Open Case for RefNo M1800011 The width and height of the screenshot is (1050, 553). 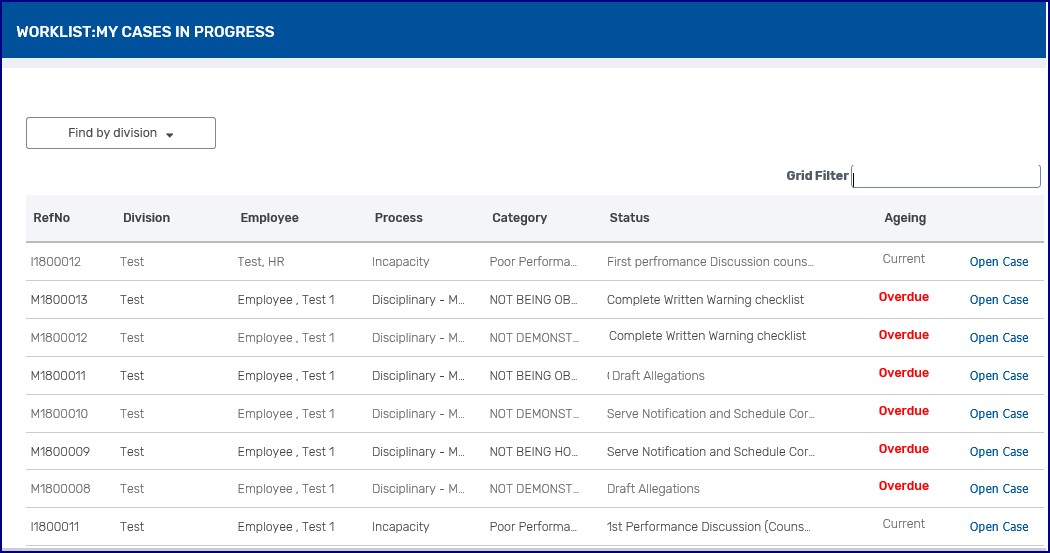[x=998, y=376]
